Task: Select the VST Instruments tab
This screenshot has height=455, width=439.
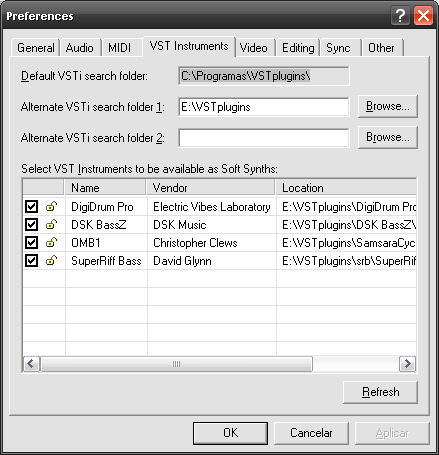Action: (189, 46)
